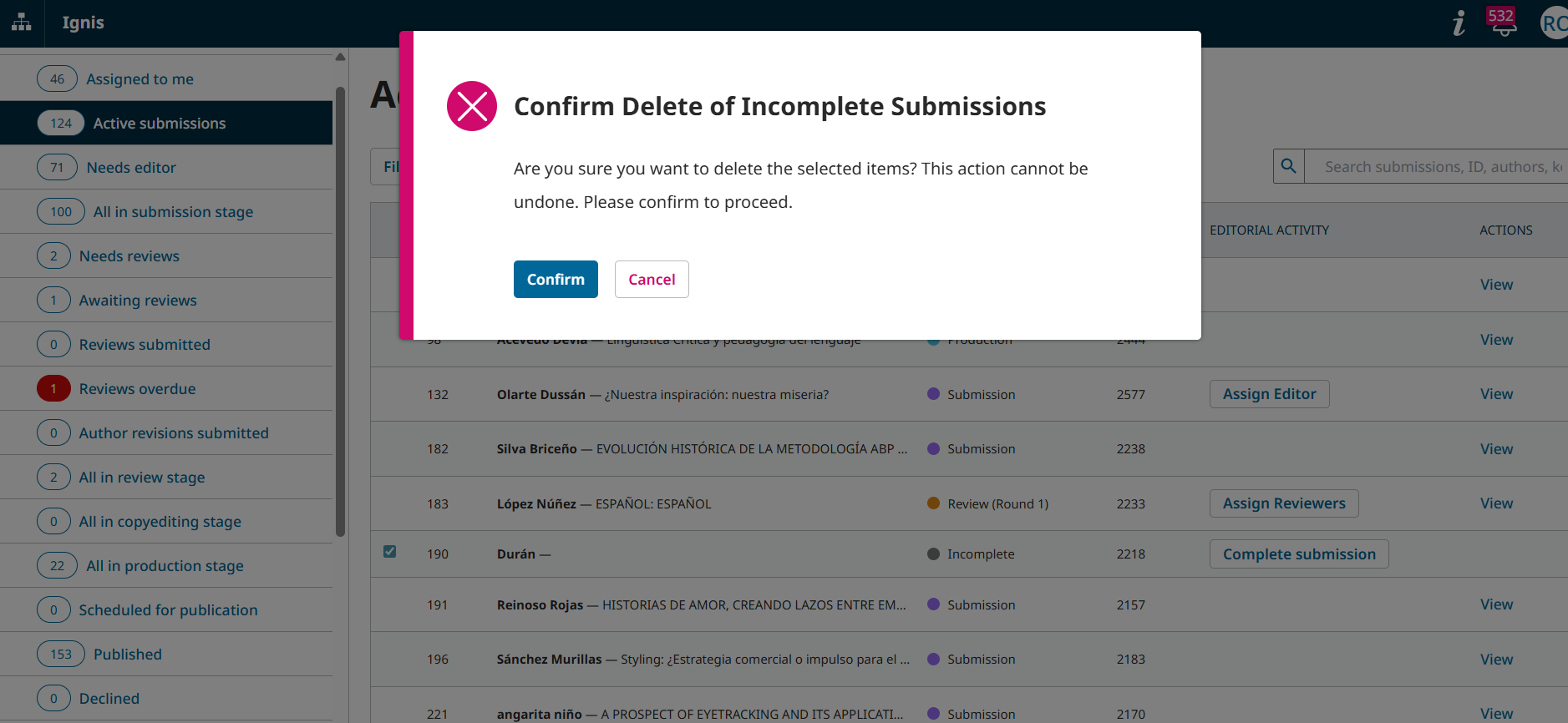Click Complete submission for Durán
This screenshot has height=723, width=1568.
tap(1299, 554)
